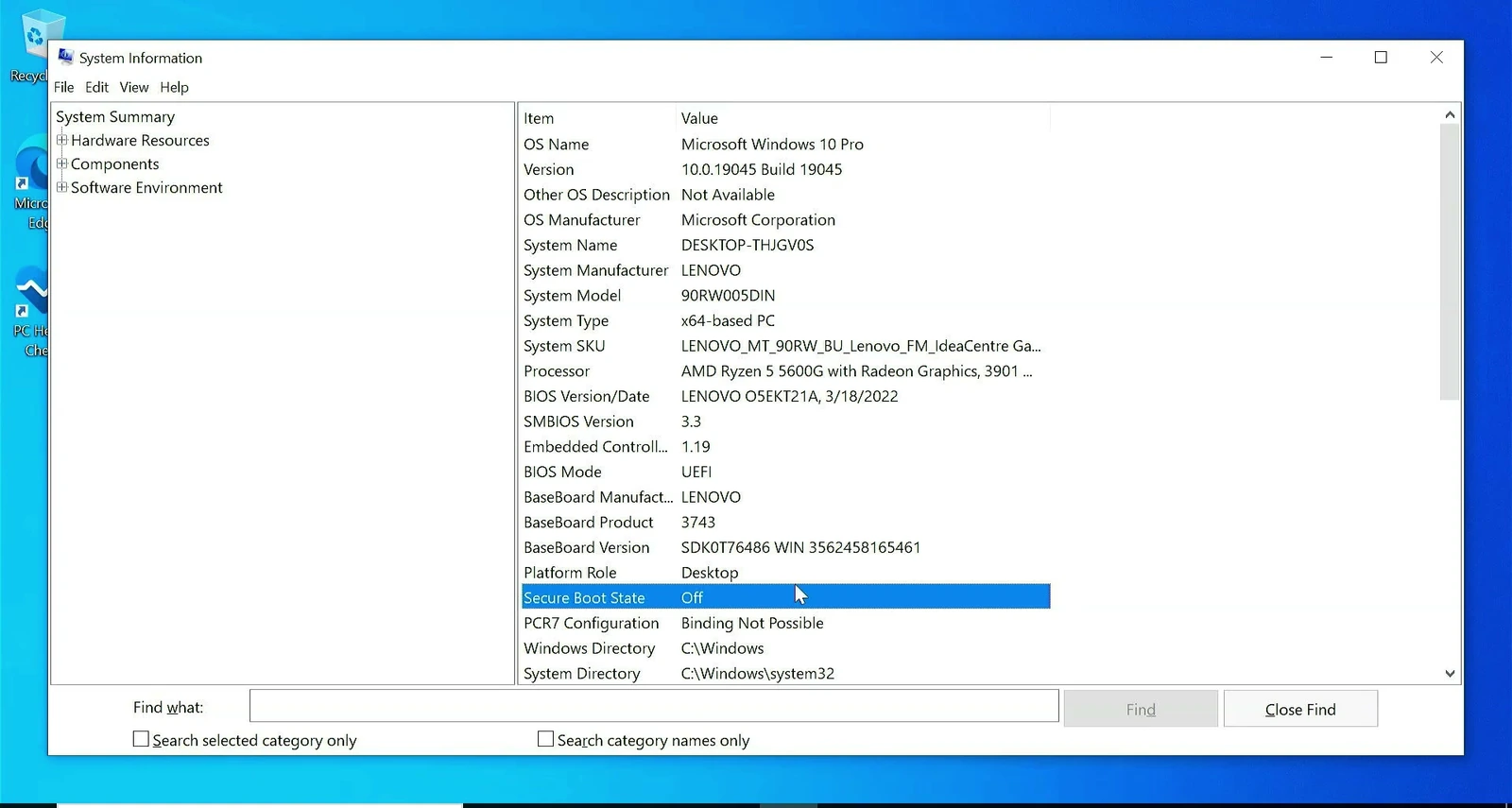Select the System Directory row
Screen dimensions: 1512x808
click(x=786, y=673)
